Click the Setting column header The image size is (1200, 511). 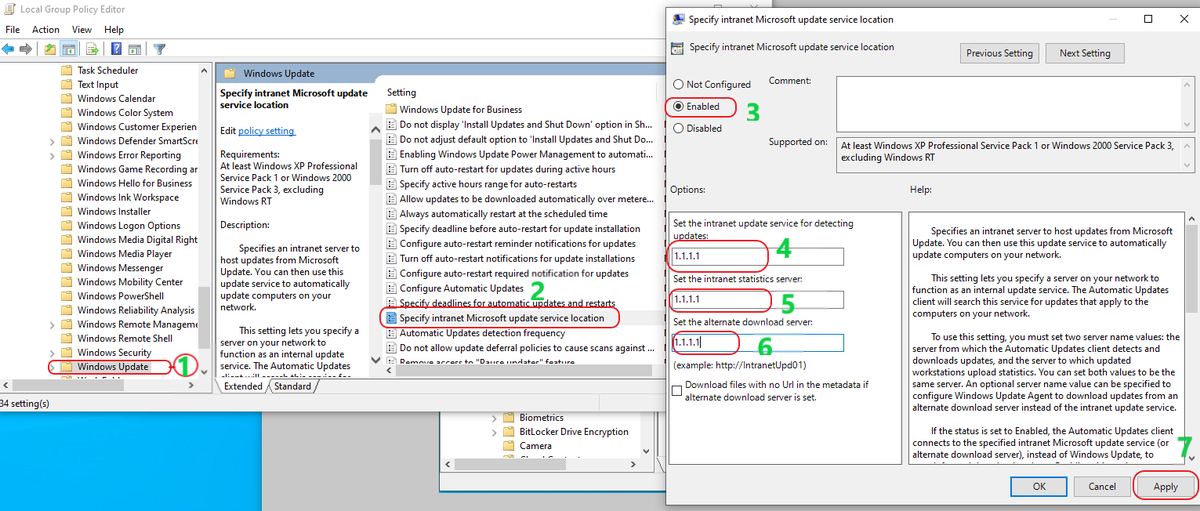tap(402, 93)
